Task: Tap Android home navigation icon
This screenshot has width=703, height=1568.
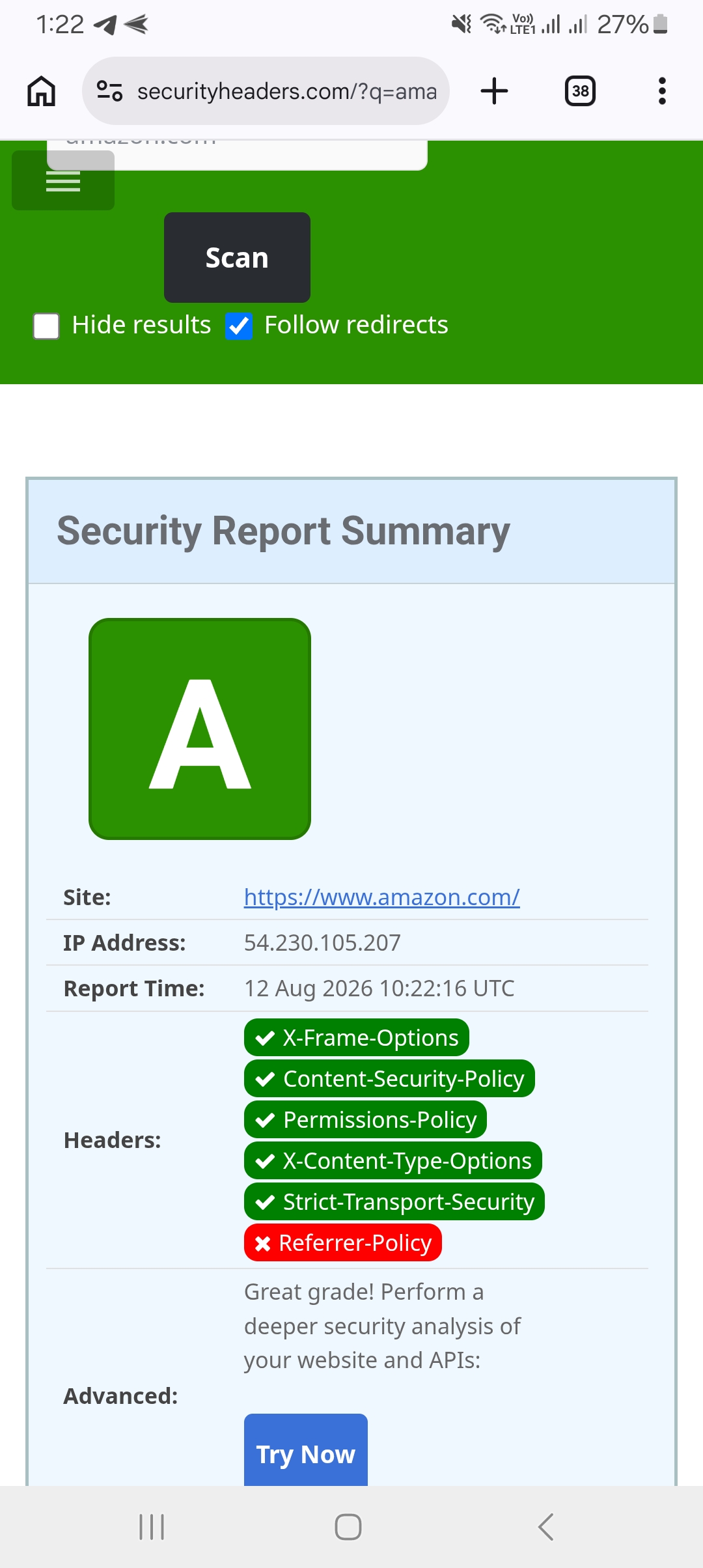Action: [x=348, y=1527]
